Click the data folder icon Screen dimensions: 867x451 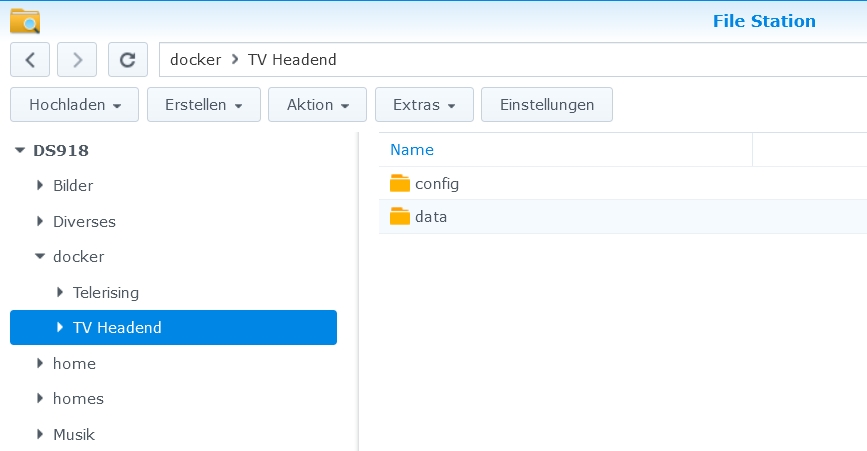point(399,216)
